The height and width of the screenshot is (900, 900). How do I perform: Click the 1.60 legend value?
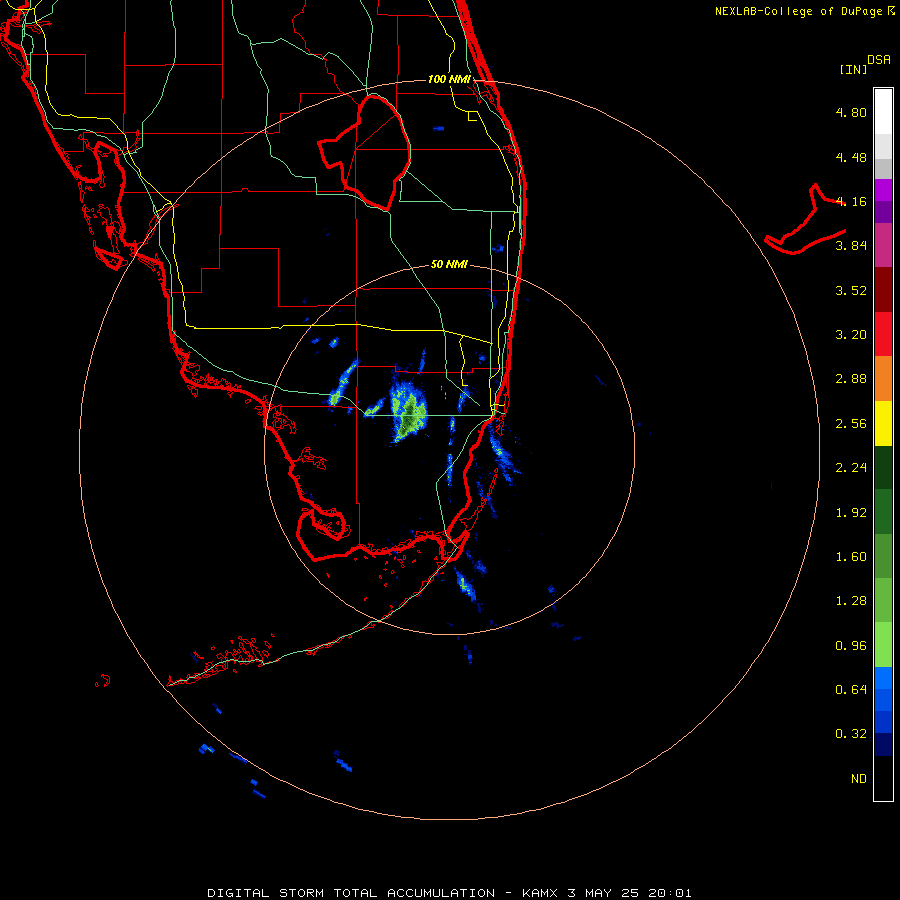tap(851, 557)
